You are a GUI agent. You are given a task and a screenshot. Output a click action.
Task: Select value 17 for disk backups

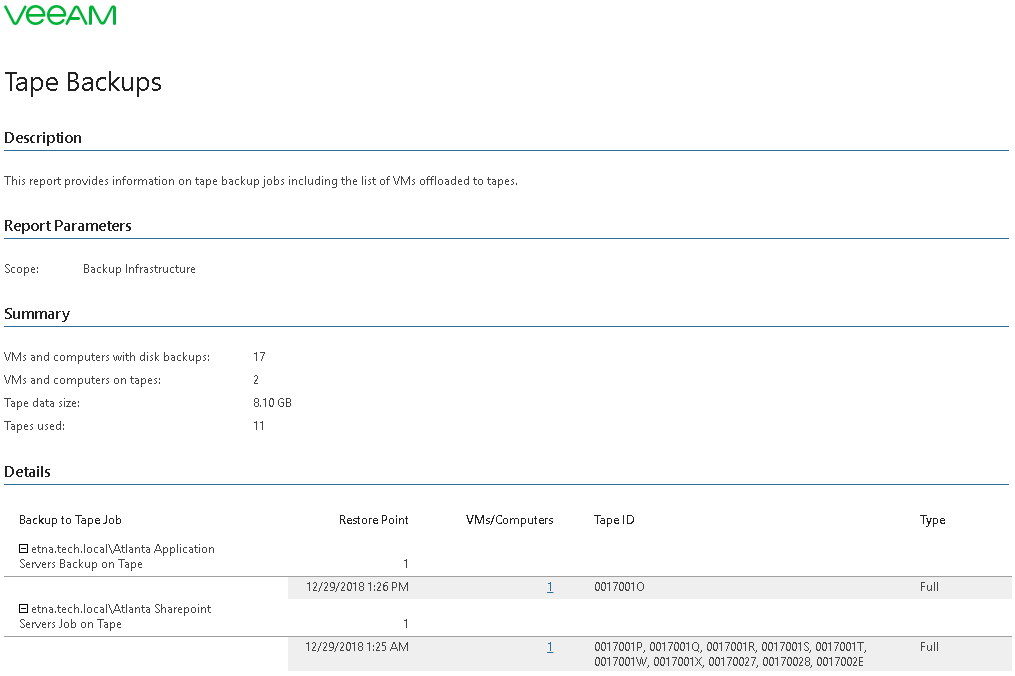click(x=259, y=357)
